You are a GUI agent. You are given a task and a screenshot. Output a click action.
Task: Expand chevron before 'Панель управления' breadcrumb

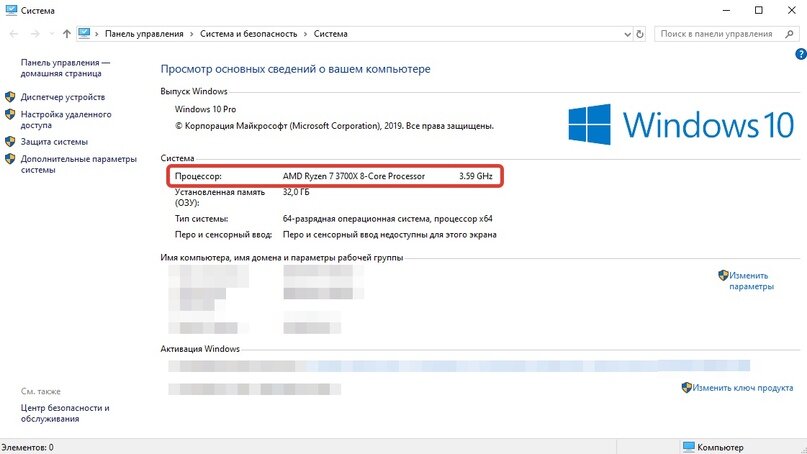pos(96,34)
